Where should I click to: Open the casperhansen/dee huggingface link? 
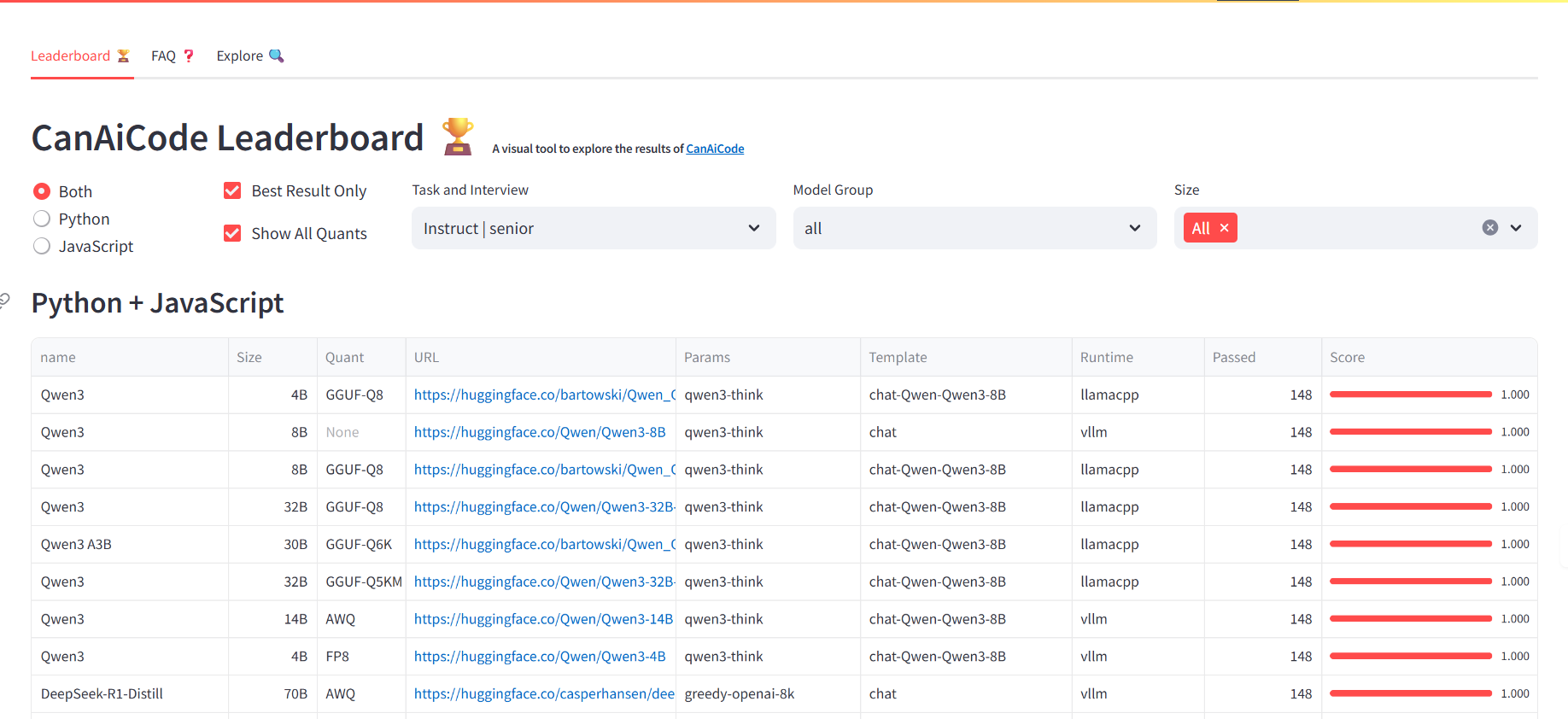point(544,694)
